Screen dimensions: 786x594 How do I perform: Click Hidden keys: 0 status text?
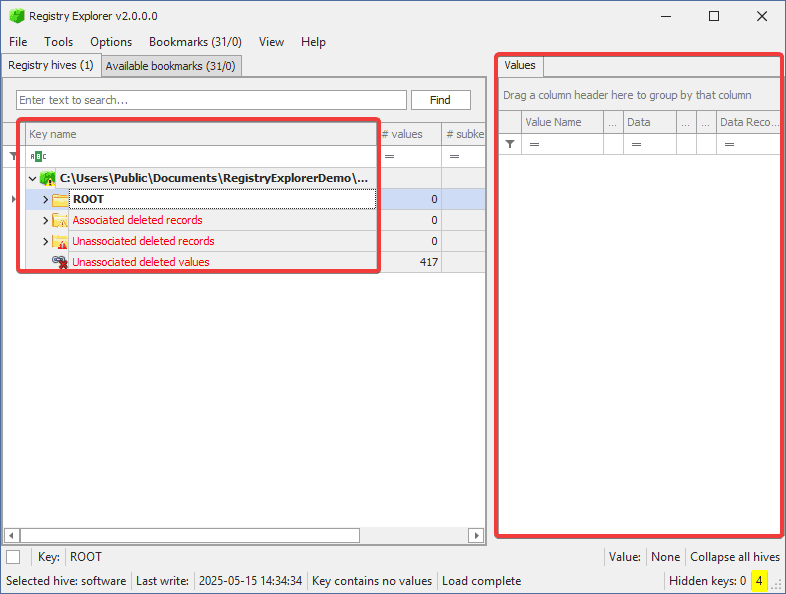coord(707,581)
